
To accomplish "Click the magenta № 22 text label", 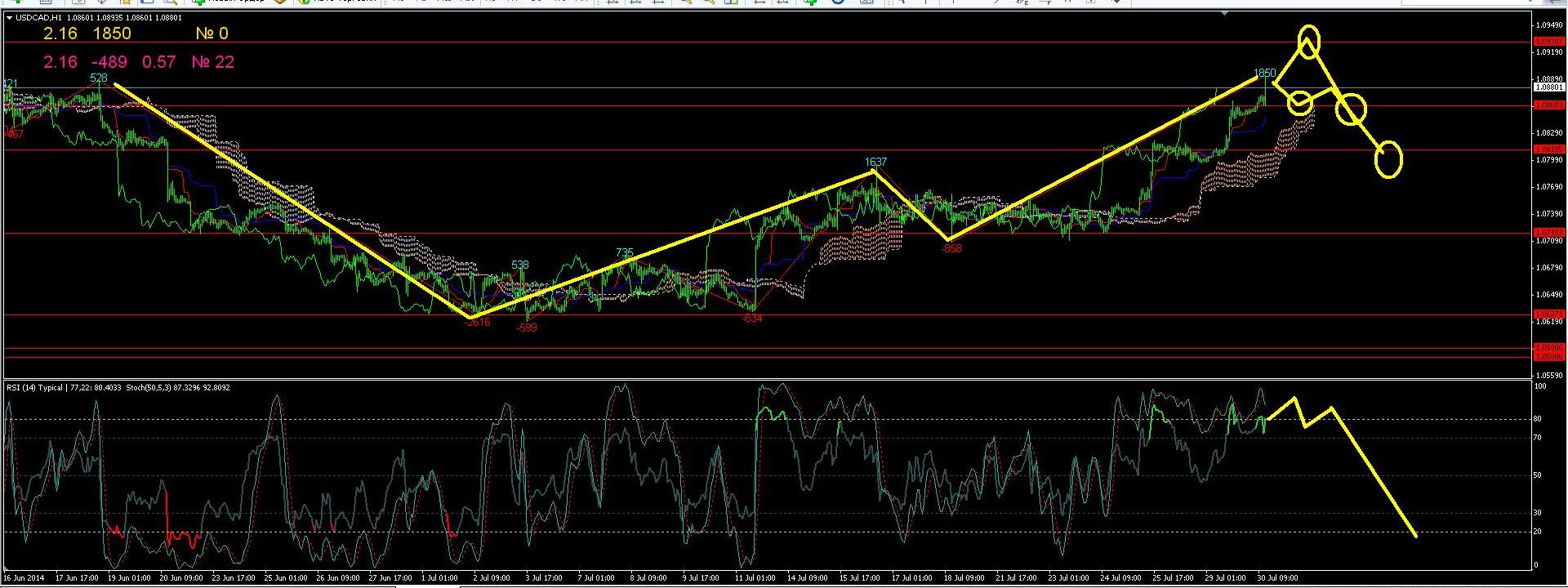I will click(212, 62).
